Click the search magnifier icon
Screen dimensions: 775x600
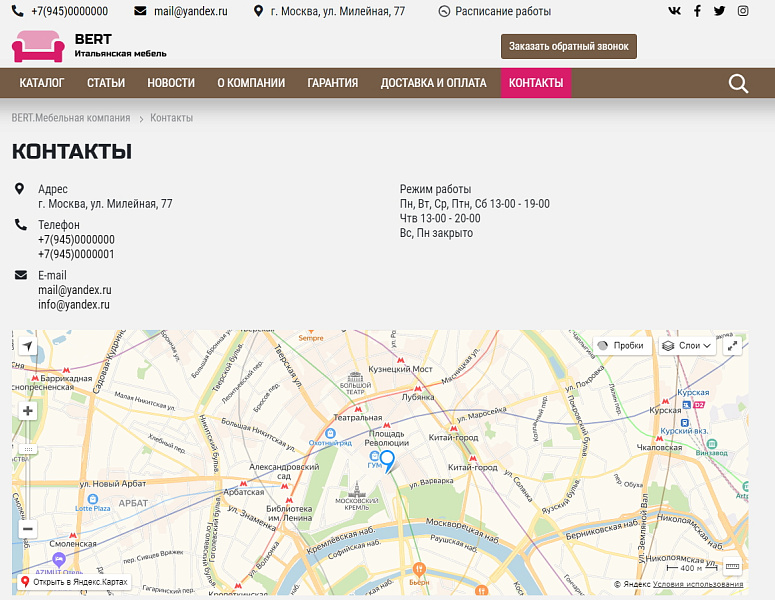click(738, 83)
